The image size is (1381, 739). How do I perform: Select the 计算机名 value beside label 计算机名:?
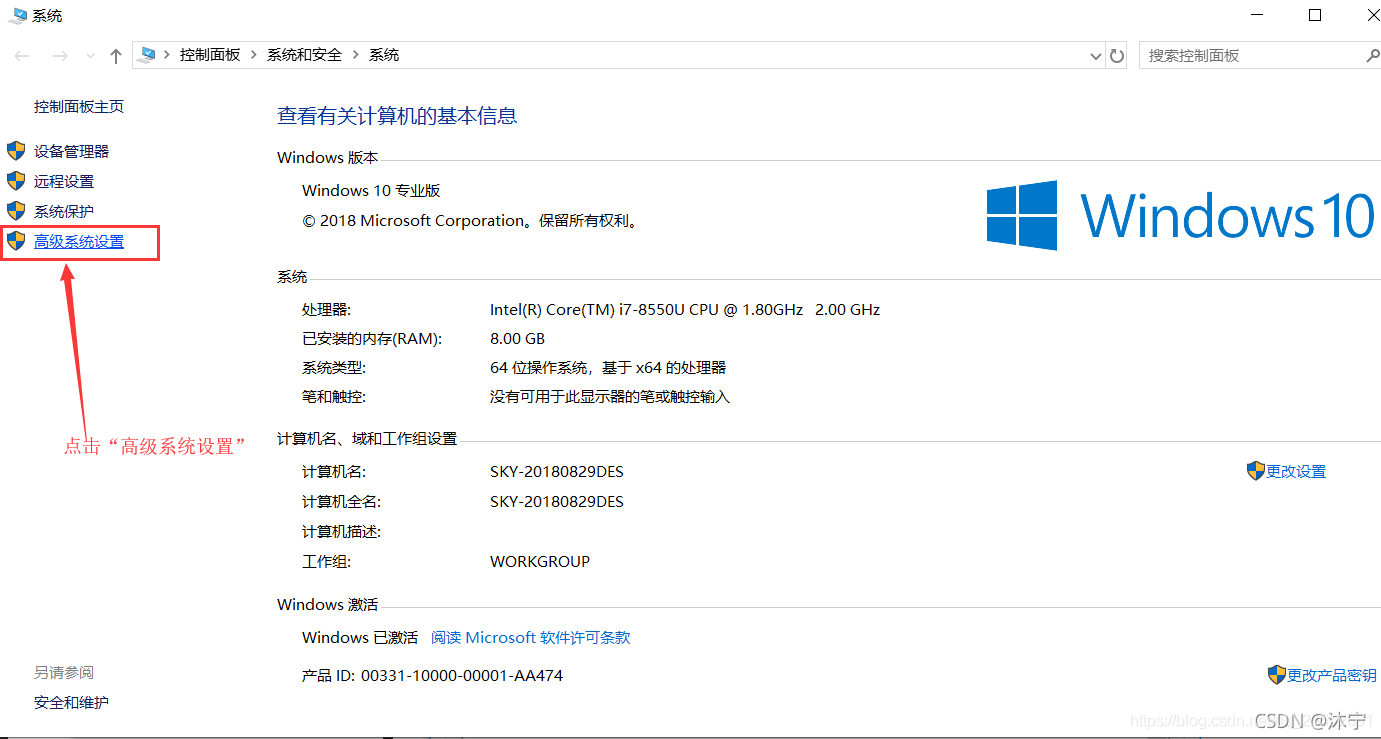click(x=557, y=471)
